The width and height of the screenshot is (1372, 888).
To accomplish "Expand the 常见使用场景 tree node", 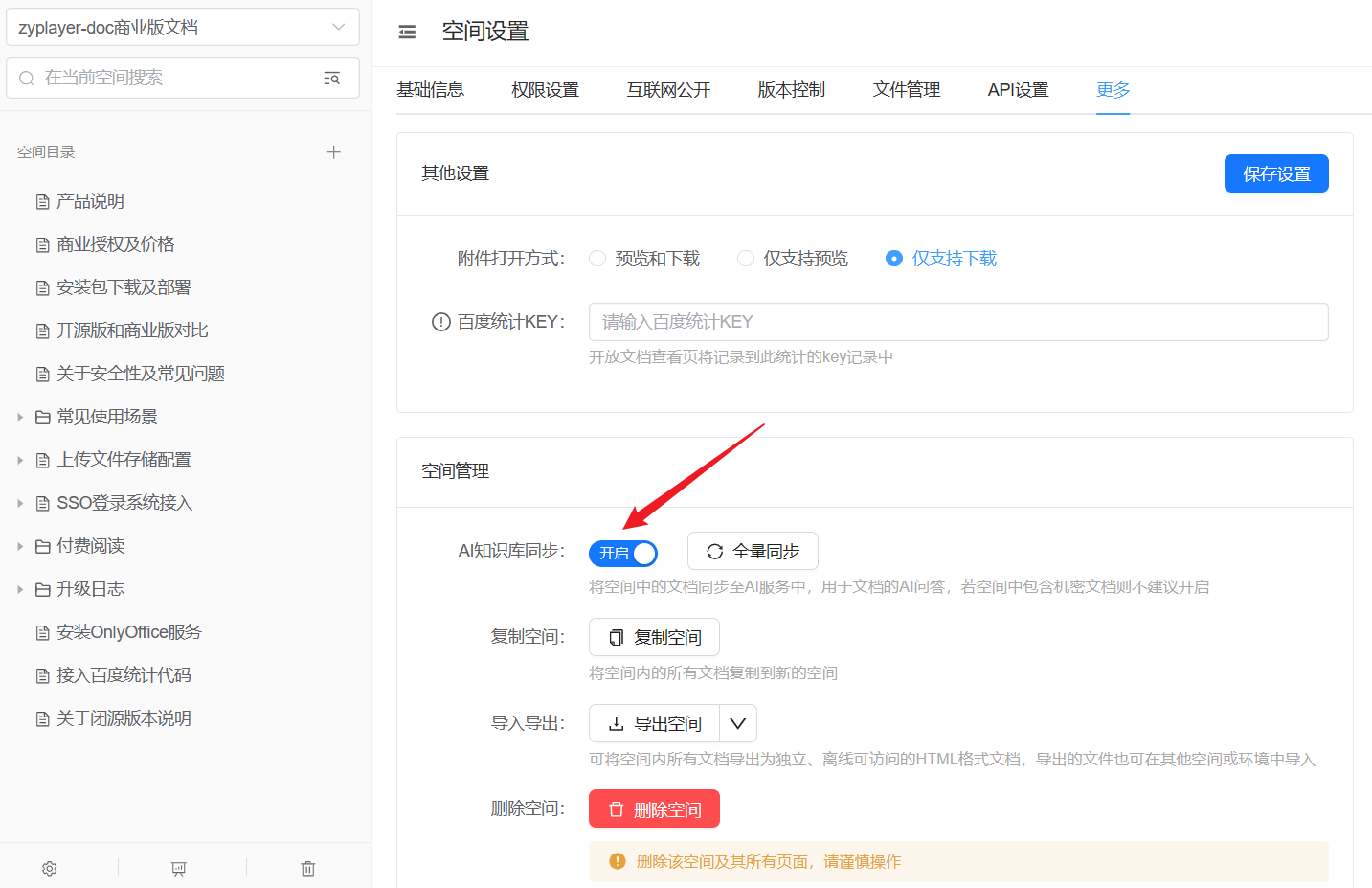I will [x=20, y=417].
